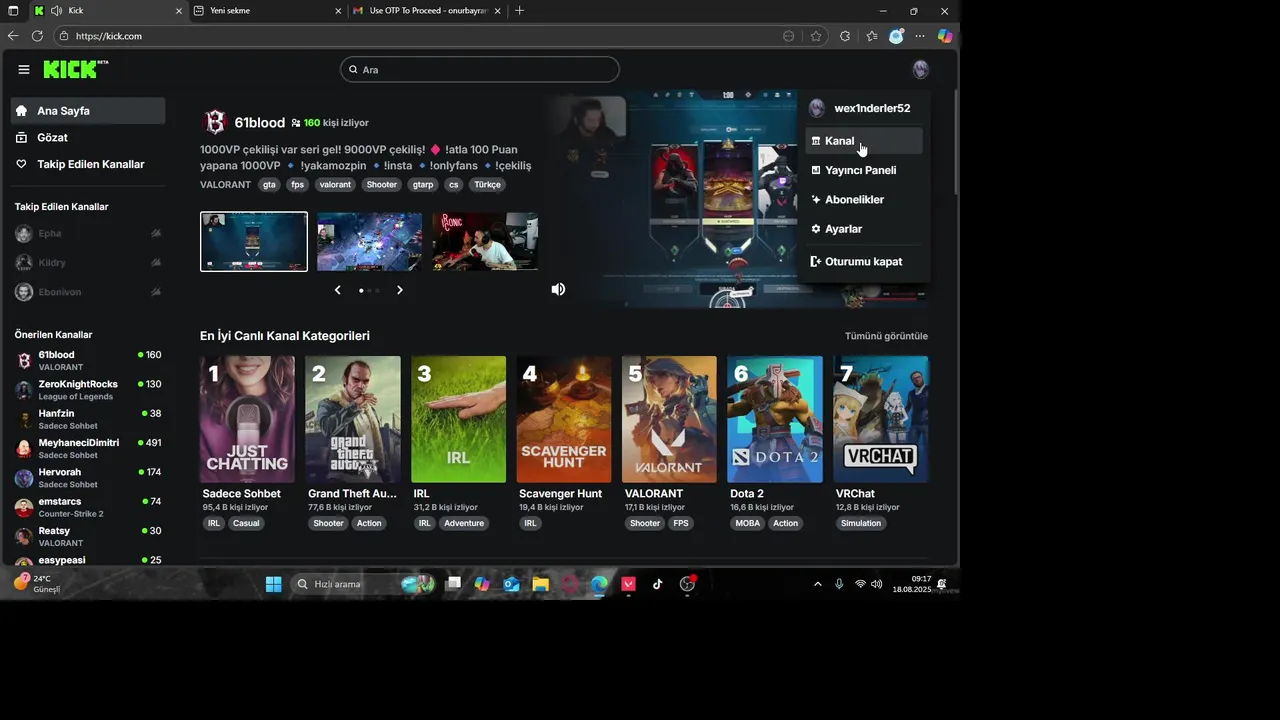Screen dimensions: 1280x720
Task: Open Dota 2 category card
Action: (x=775, y=420)
